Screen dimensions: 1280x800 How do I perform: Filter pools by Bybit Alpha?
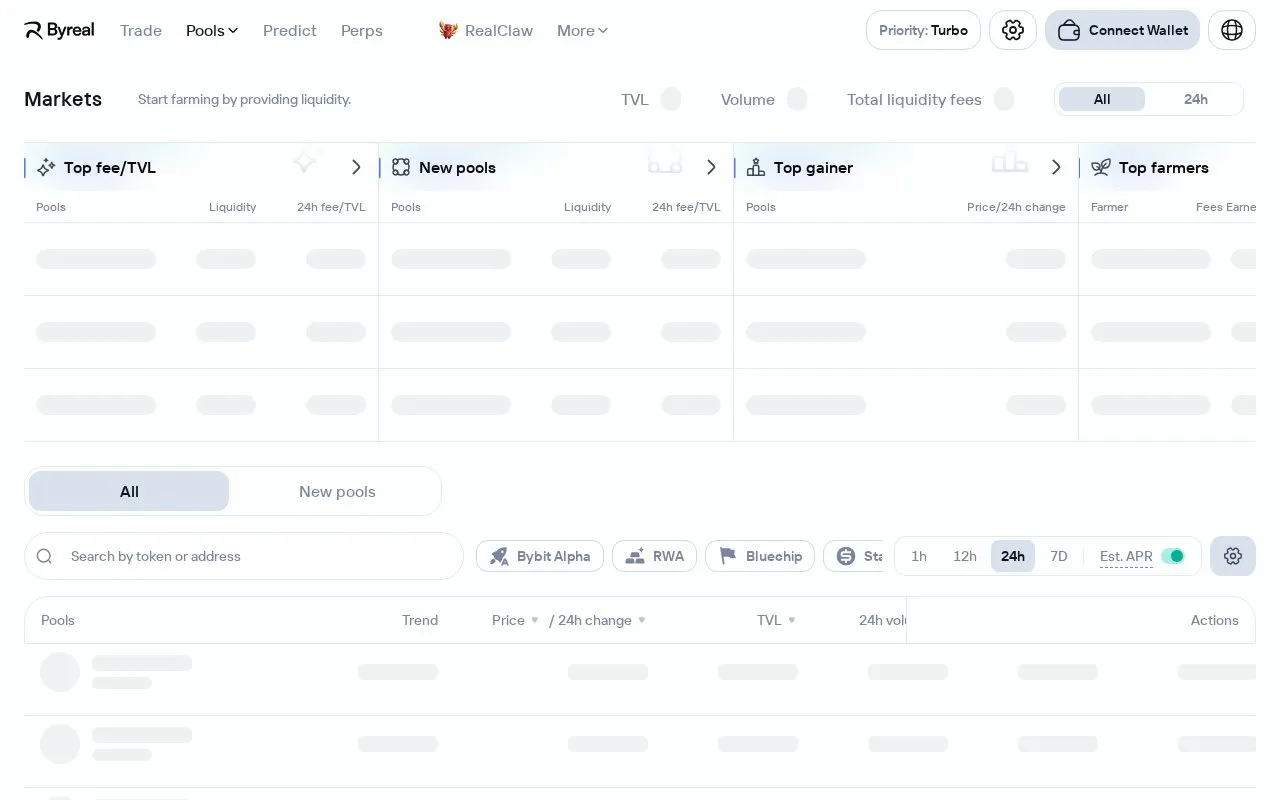click(540, 556)
